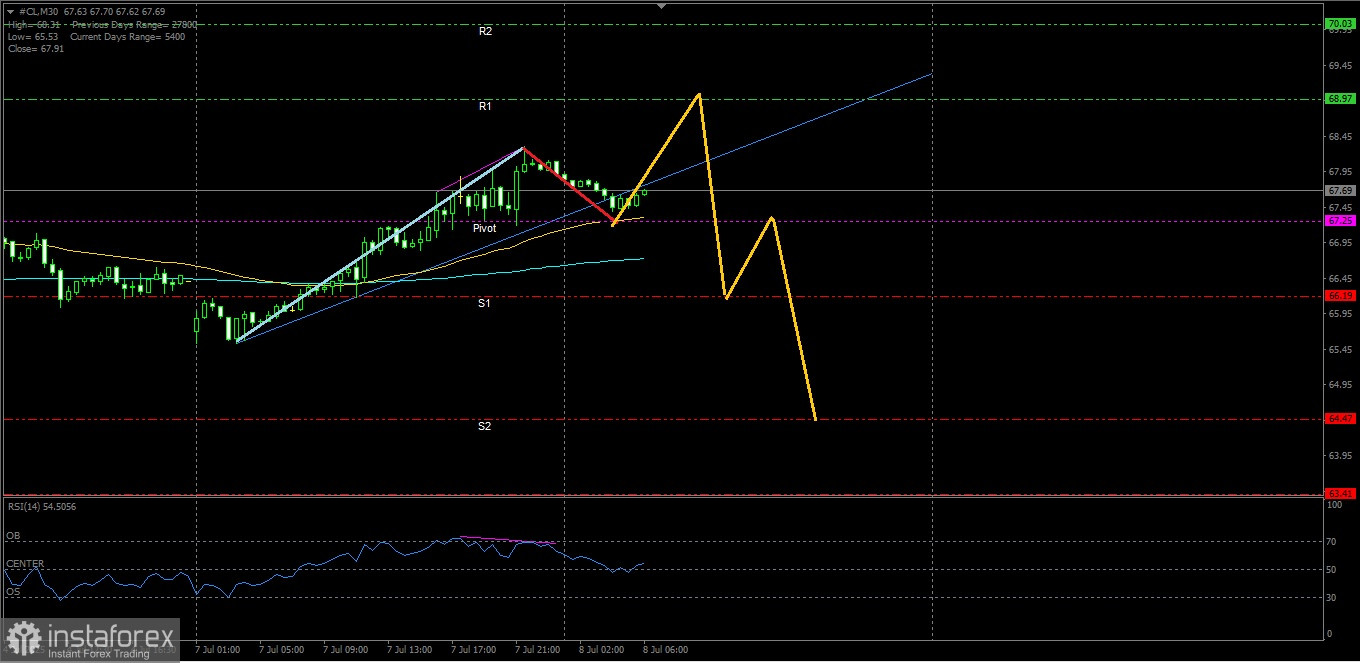
Task: Click the Previous Days Range= 27800 text
Action: pyautogui.click(x=134, y=24)
